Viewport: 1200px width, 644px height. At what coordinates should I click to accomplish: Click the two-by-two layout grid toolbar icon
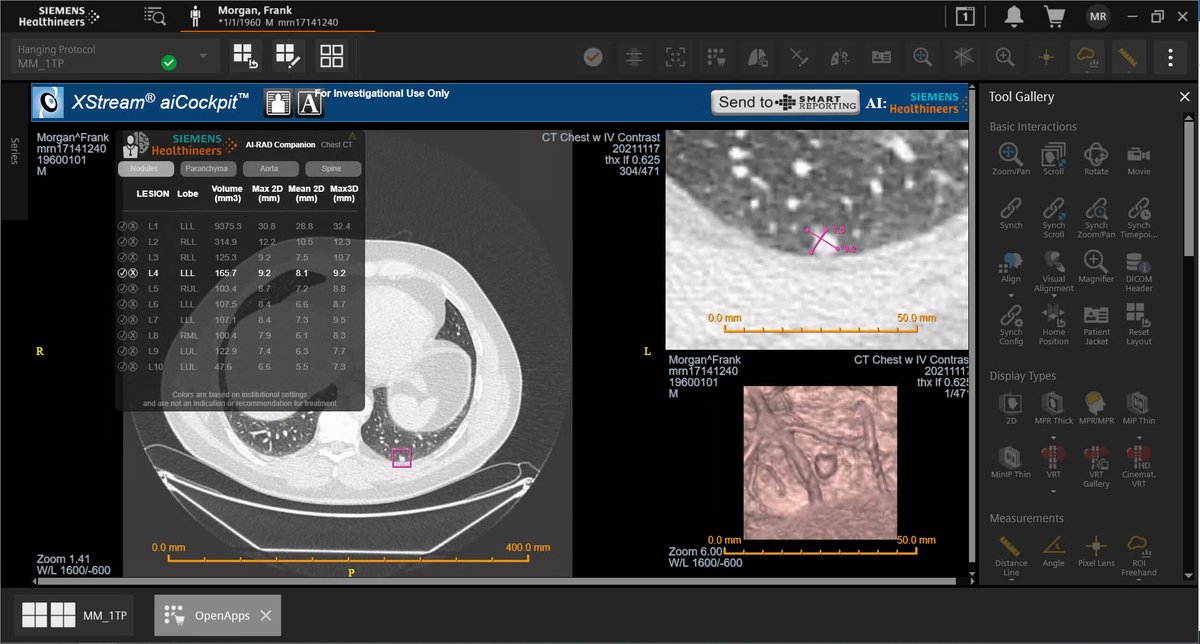pos(332,56)
